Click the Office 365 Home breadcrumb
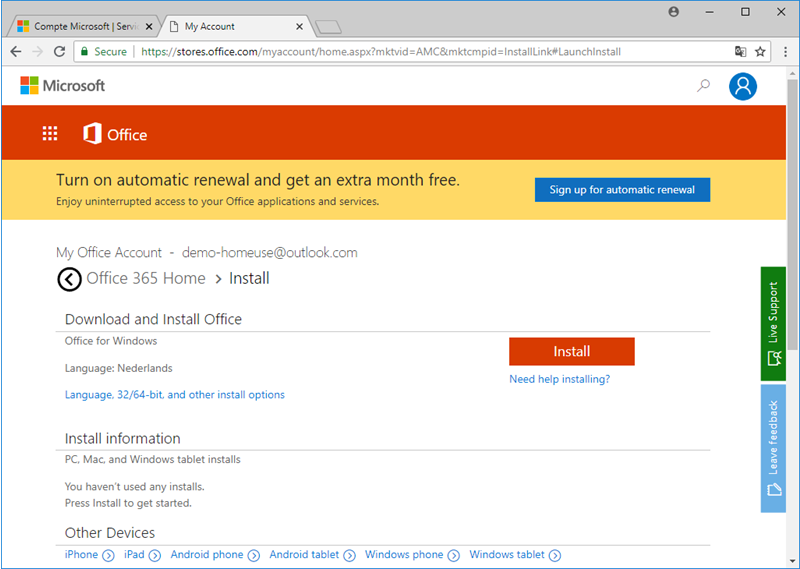 [146, 278]
